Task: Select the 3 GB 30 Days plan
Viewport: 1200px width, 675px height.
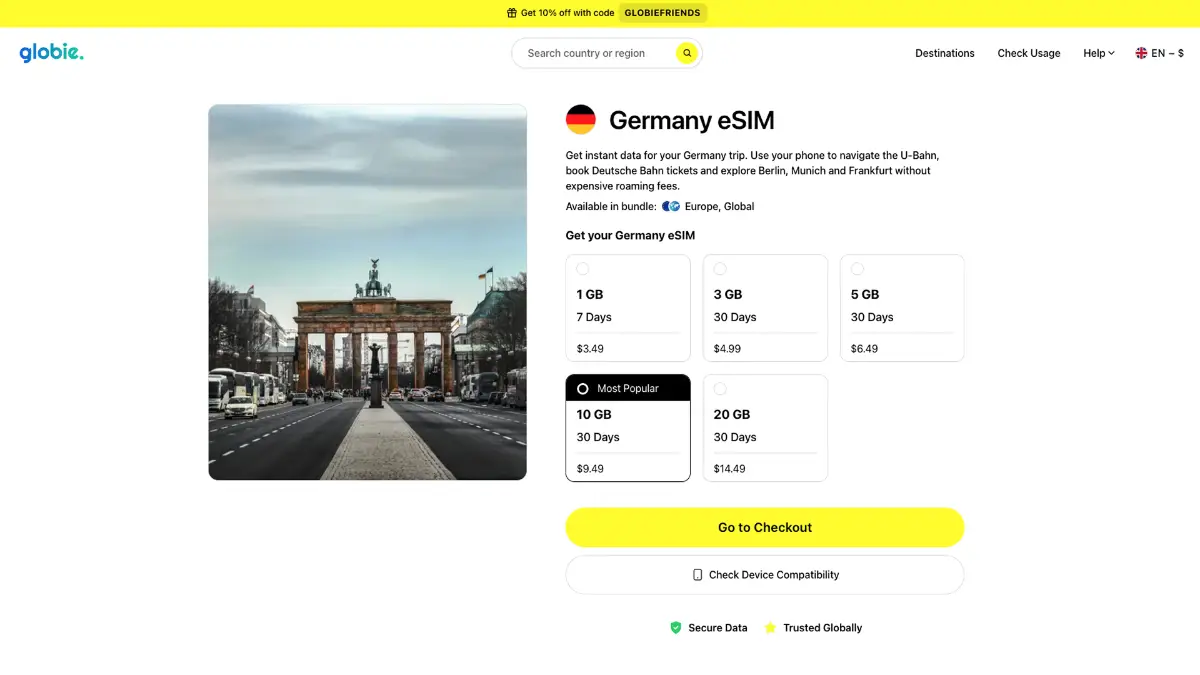Action: point(765,308)
